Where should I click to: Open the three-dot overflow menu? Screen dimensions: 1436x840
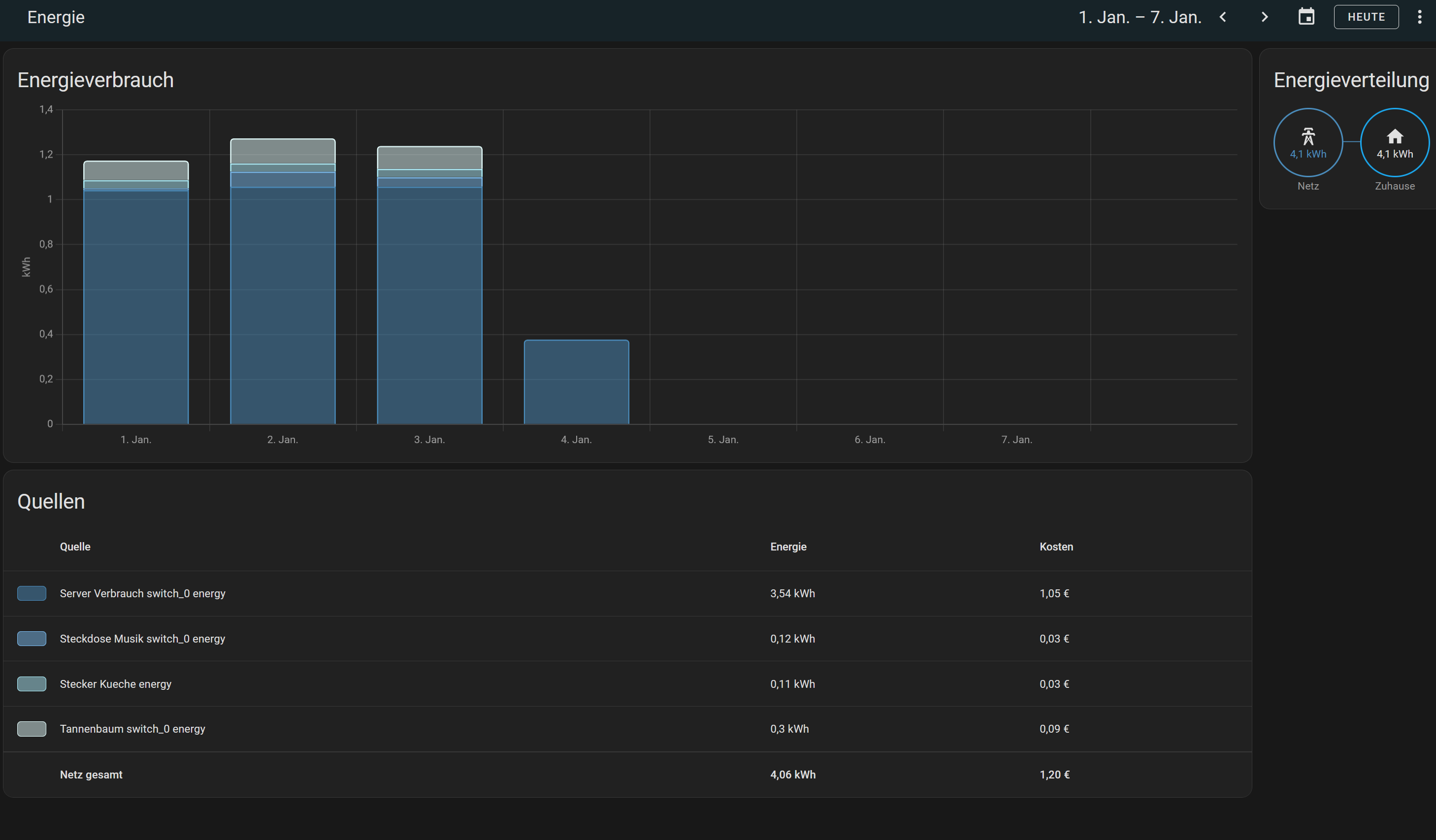tap(1419, 17)
